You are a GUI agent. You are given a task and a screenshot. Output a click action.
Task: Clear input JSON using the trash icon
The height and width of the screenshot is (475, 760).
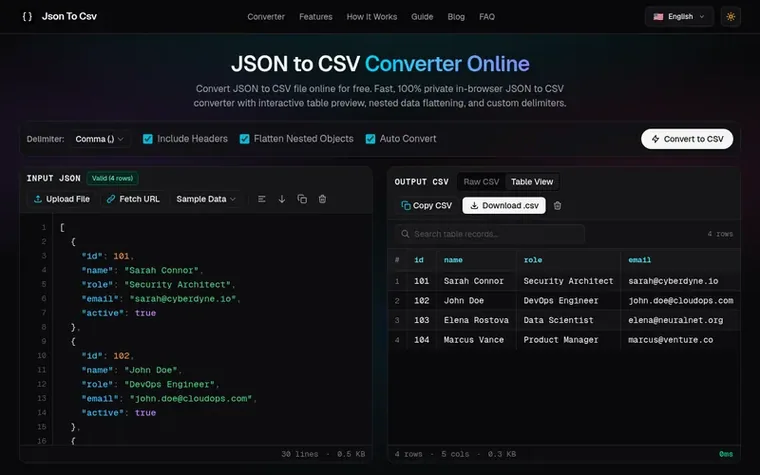322,199
